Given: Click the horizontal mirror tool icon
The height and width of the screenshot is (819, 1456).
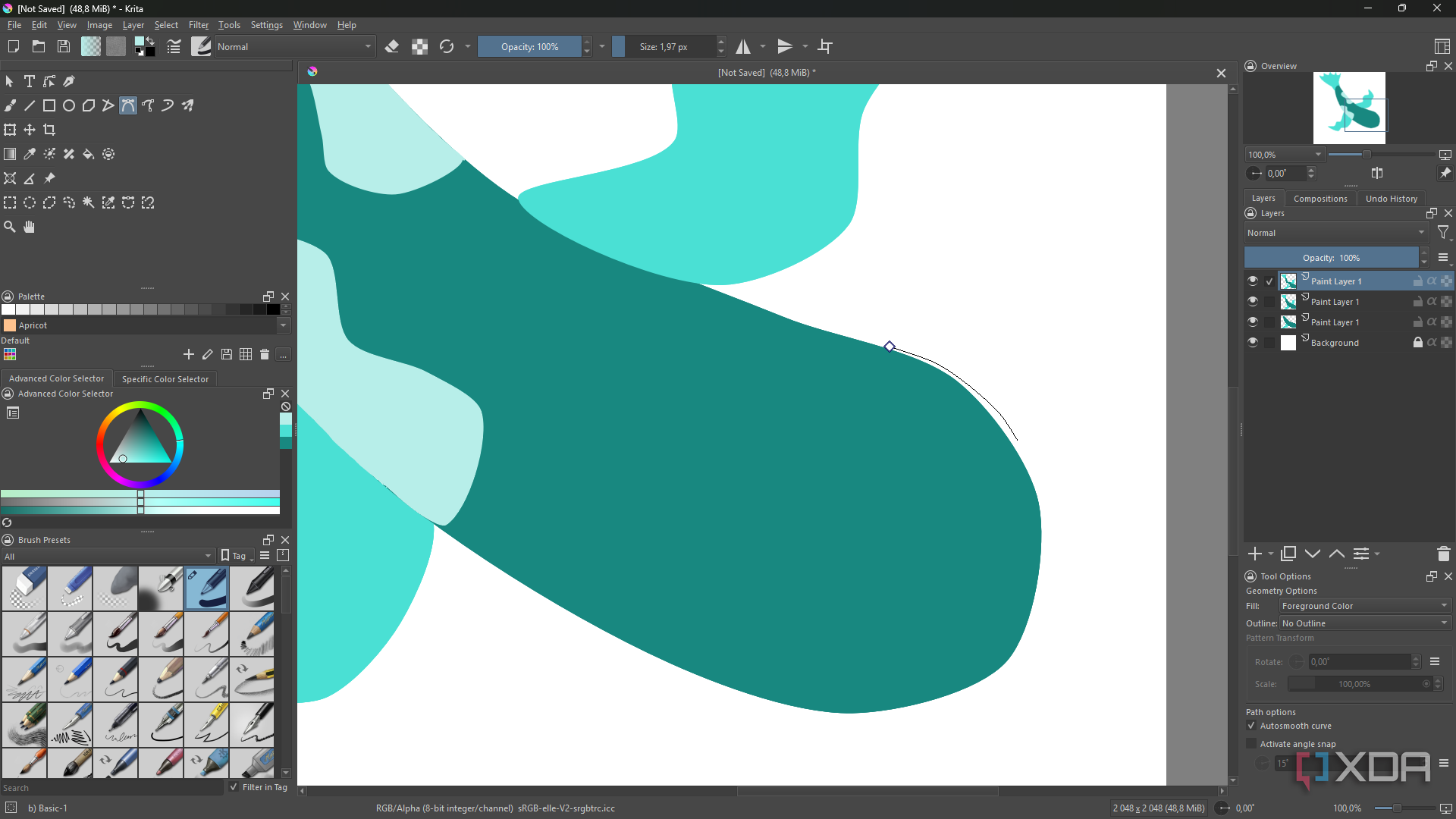Looking at the screenshot, I should pos(743,46).
